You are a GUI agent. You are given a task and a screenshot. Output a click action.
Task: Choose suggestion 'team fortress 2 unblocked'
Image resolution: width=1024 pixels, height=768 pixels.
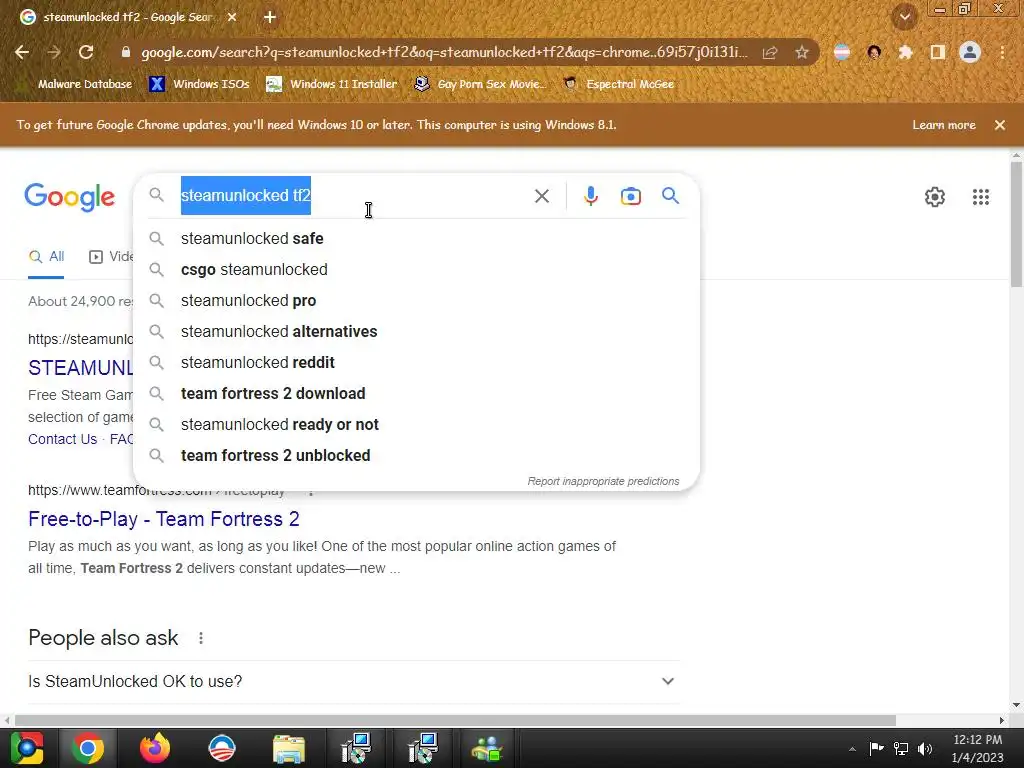[x=416, y=455]
